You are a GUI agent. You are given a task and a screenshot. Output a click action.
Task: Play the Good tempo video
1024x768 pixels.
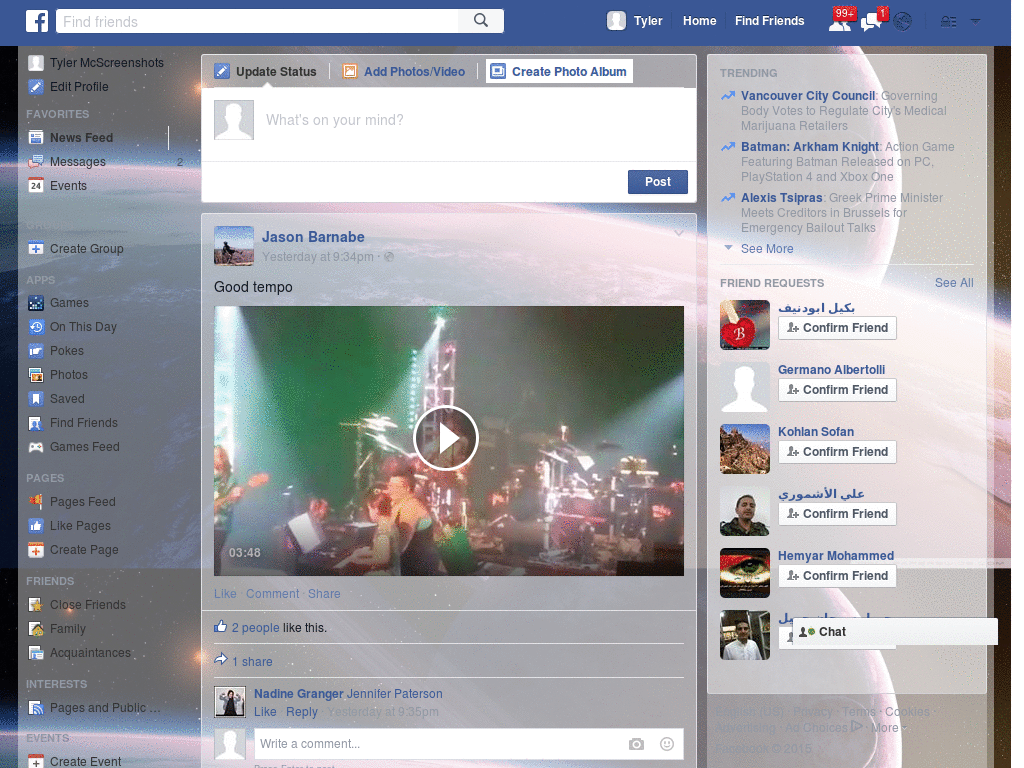446,438
